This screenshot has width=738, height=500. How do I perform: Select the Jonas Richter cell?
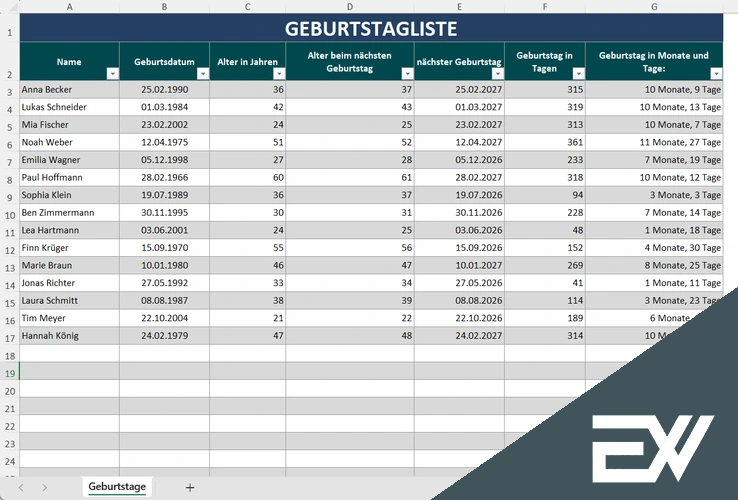[70, 283]
